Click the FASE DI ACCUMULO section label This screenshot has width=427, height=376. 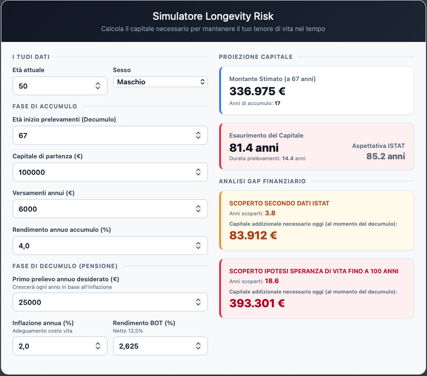coord(45,106)
